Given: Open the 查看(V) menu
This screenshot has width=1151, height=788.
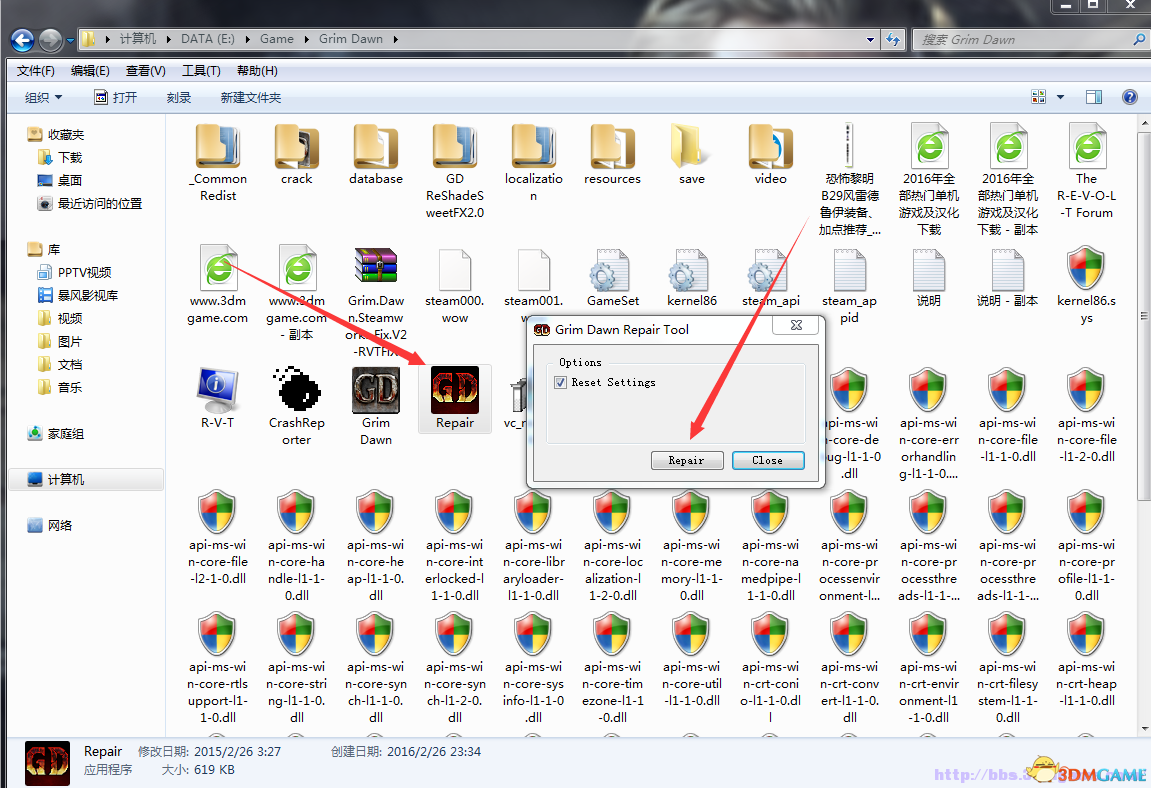Looking at the screenshot, I should tap(145, 71).
